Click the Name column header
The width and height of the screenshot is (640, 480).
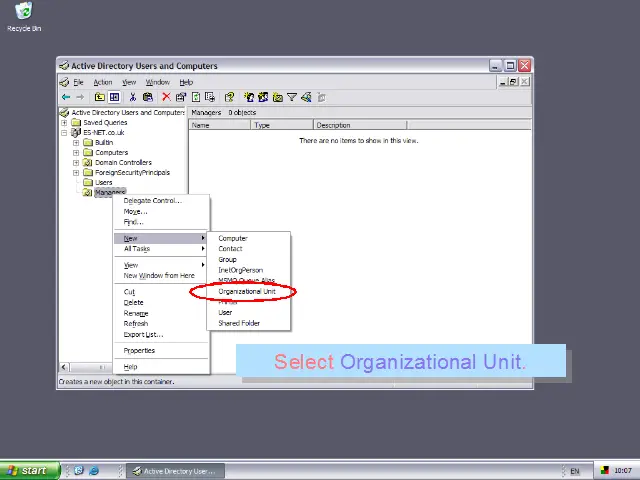pos(220,125)
